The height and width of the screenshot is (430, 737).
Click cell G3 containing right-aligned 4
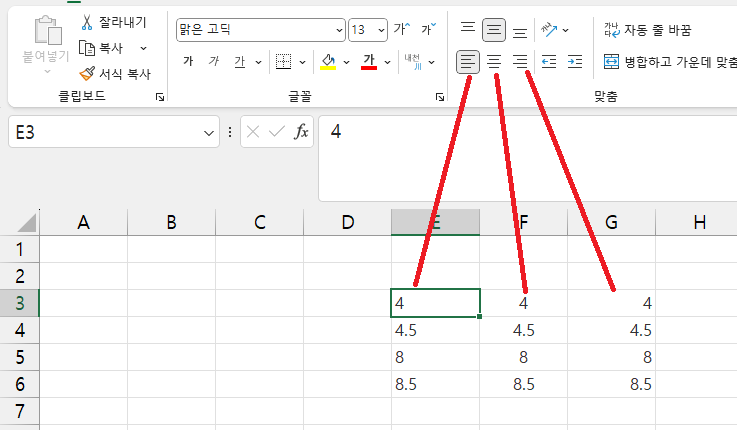pyautogui.click(x=611, y=303)
